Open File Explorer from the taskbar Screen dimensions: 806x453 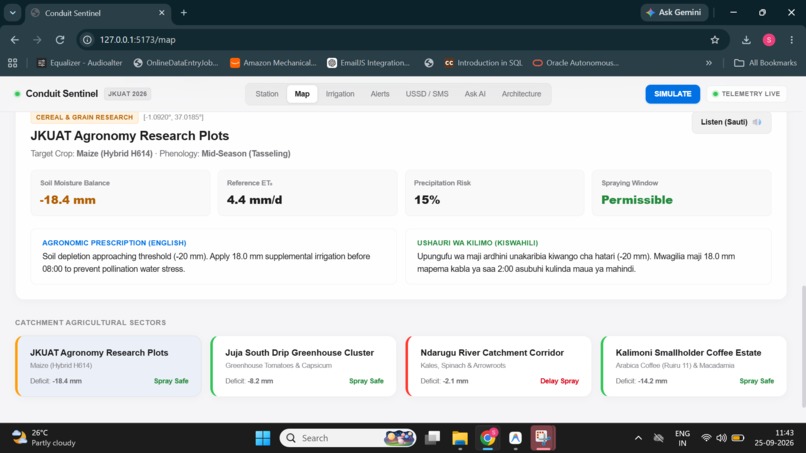460,438
